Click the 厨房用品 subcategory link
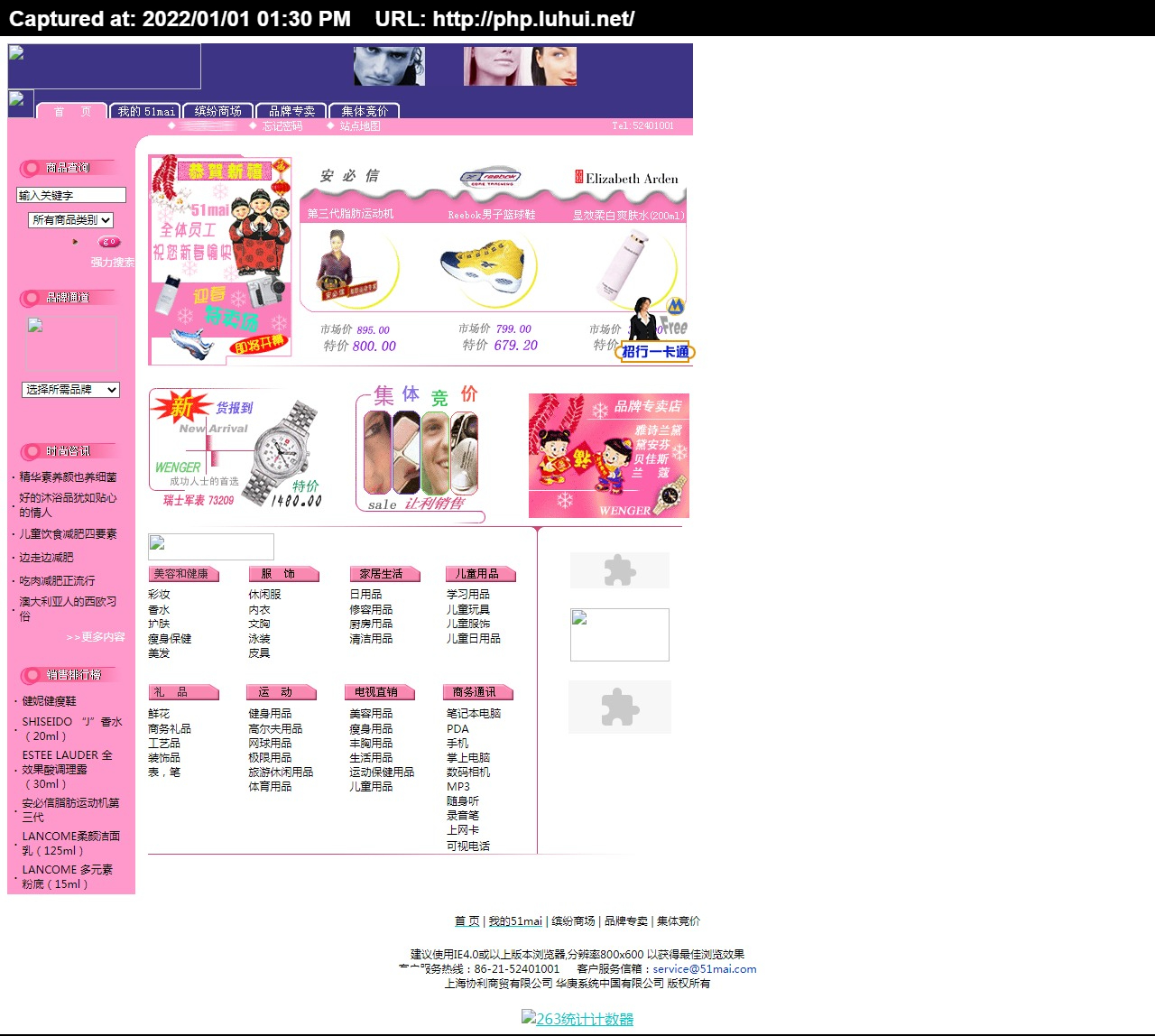This screenshot has width=1155, height=1036. coord(371,624)
